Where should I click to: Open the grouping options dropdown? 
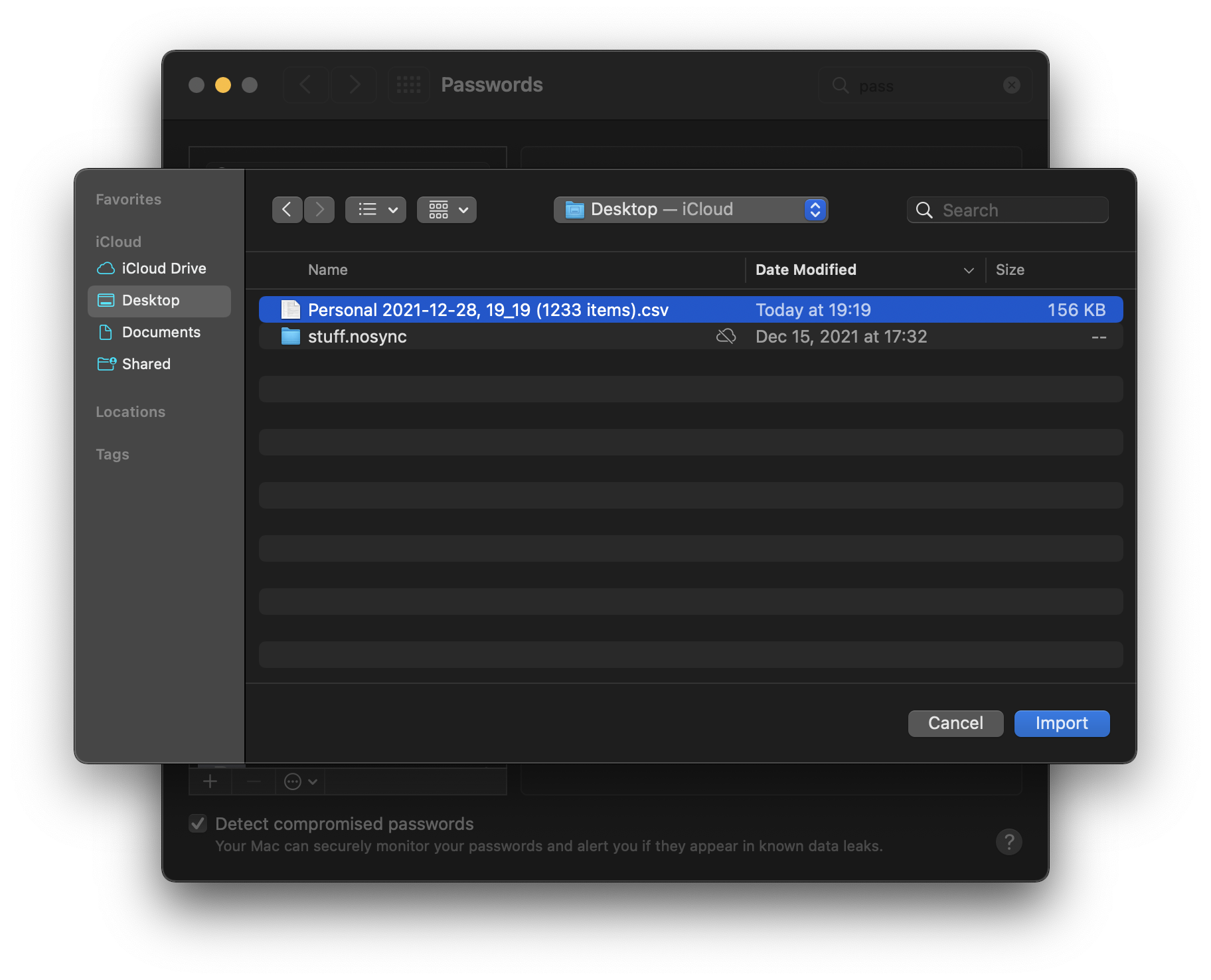(447, 210)
